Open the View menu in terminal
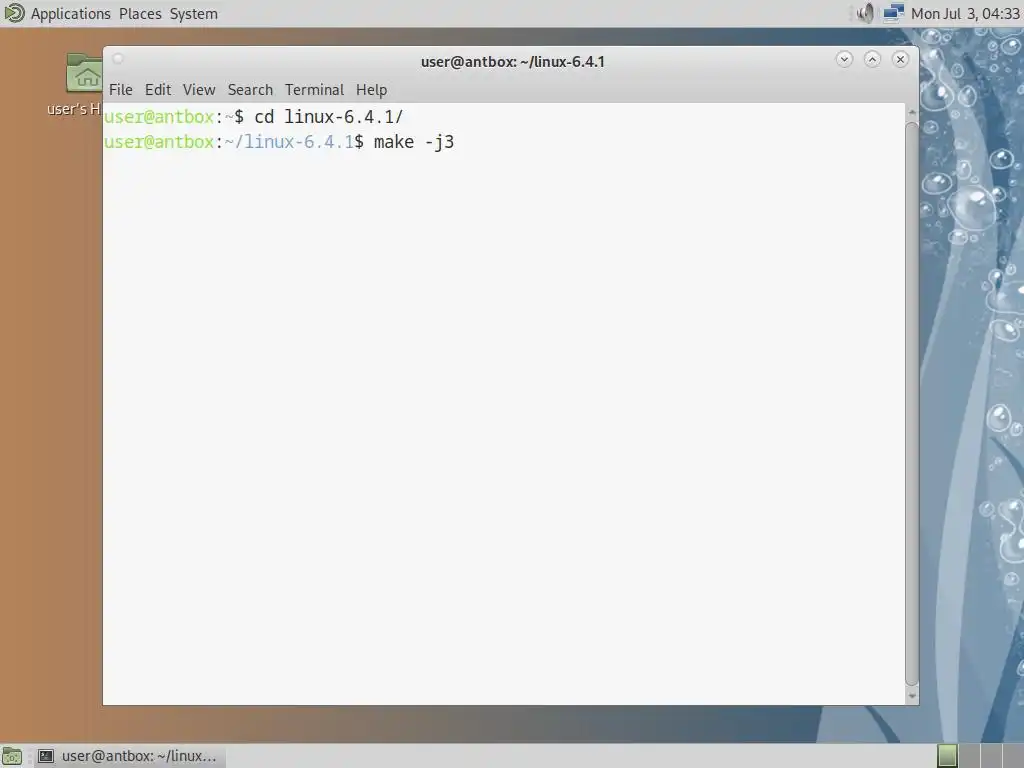 coord(199,89)
